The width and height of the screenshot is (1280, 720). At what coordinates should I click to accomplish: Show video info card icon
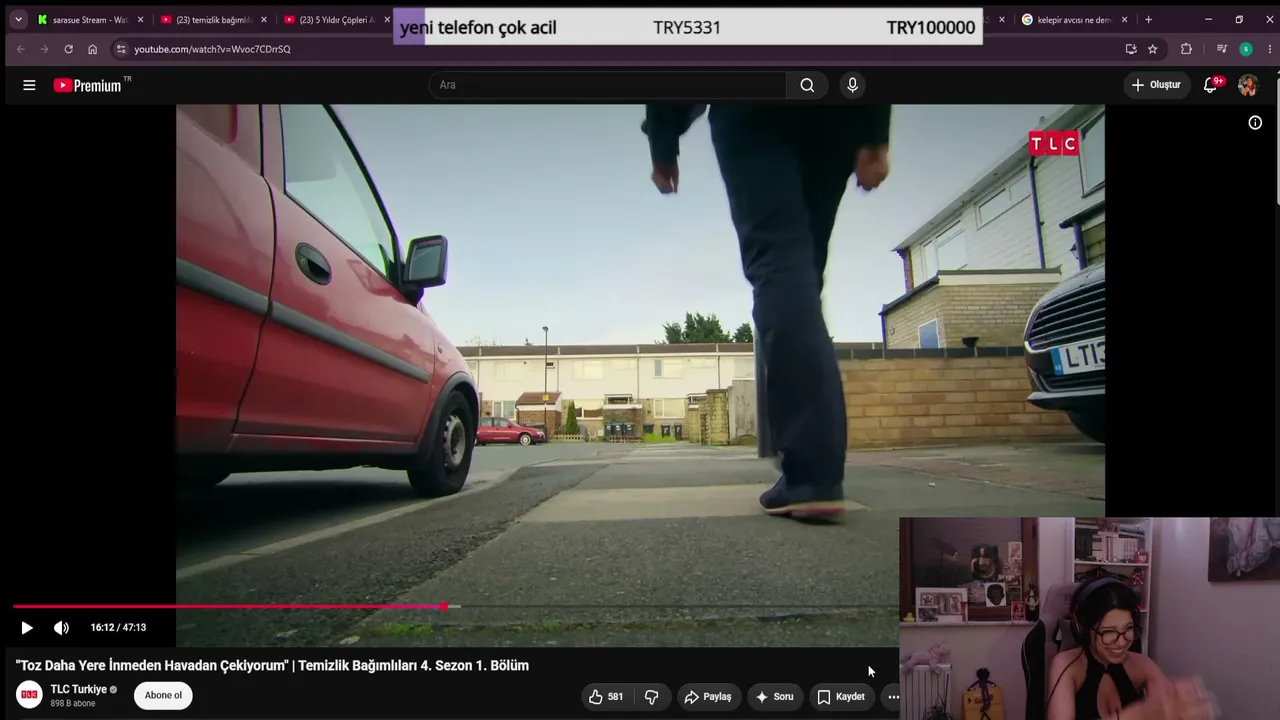1255,123
